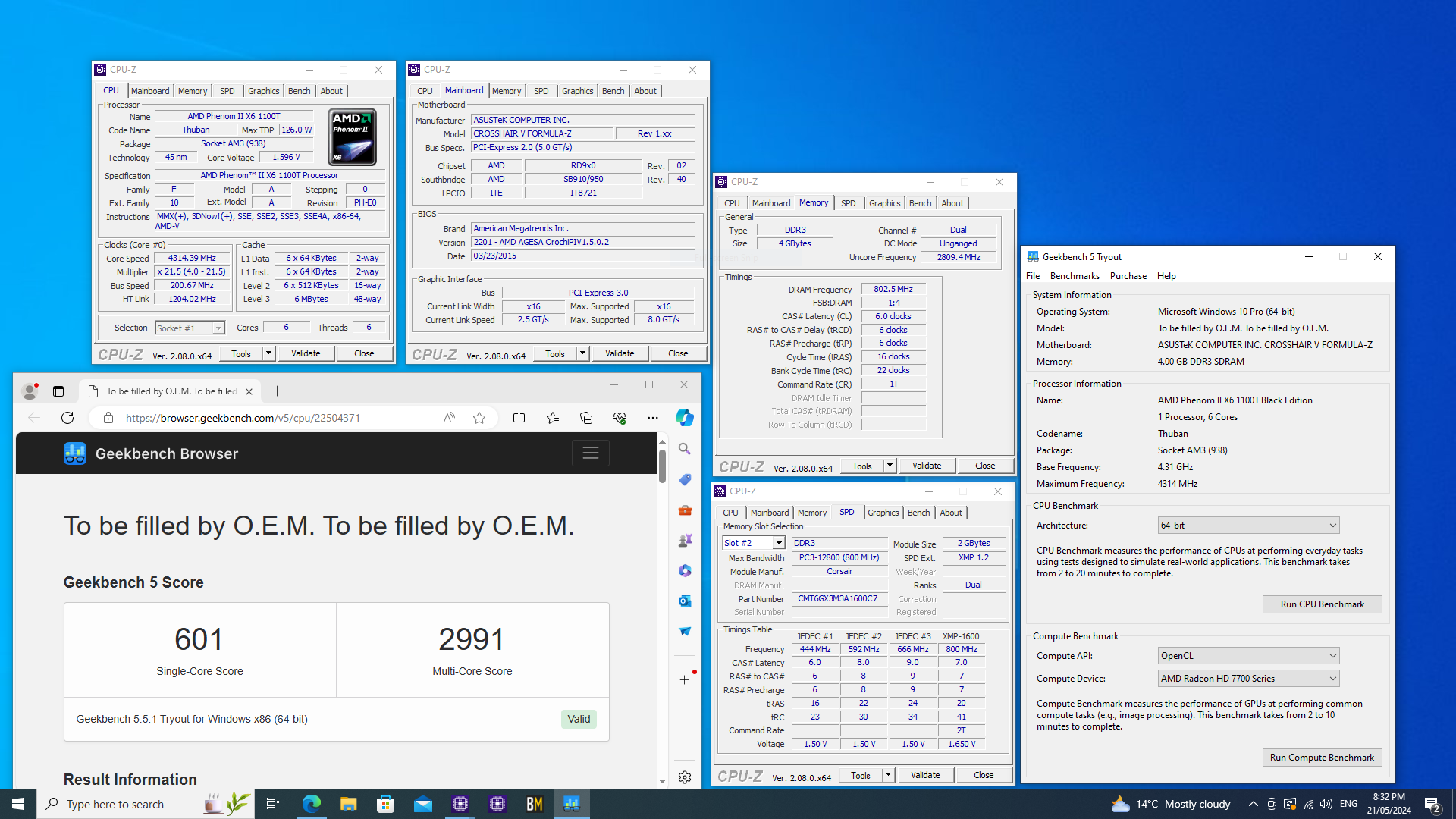Screen dimensions: 1456x819
Task: Expand Tools dropdown arrow in CPU tab window
Action: coord(268,353)
